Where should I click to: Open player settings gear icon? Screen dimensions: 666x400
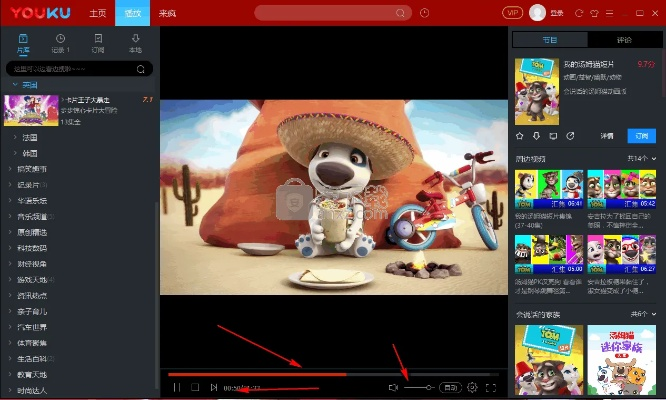[472, 387]
